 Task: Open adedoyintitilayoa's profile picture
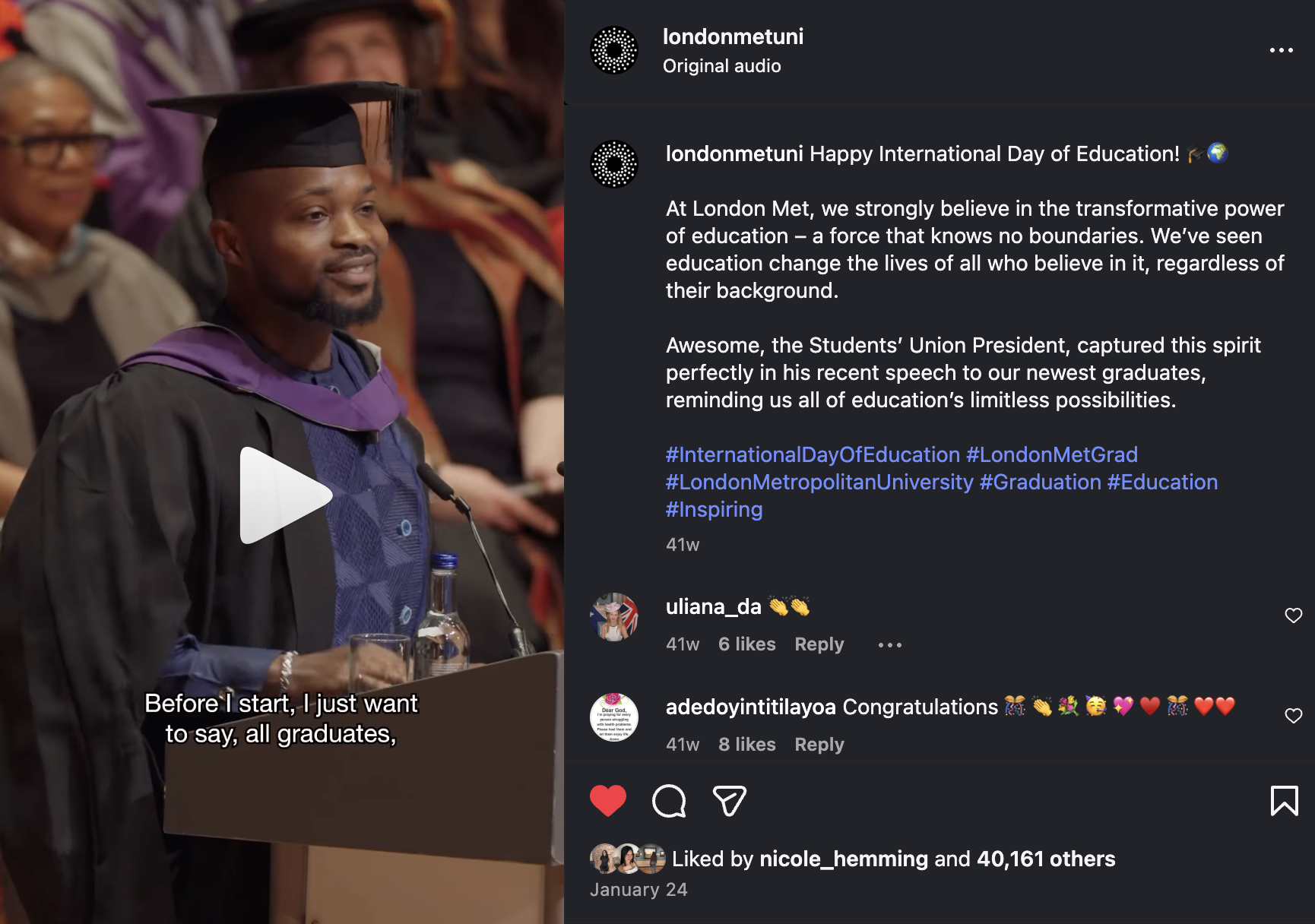pyautogui.click(x=614, y=717)
